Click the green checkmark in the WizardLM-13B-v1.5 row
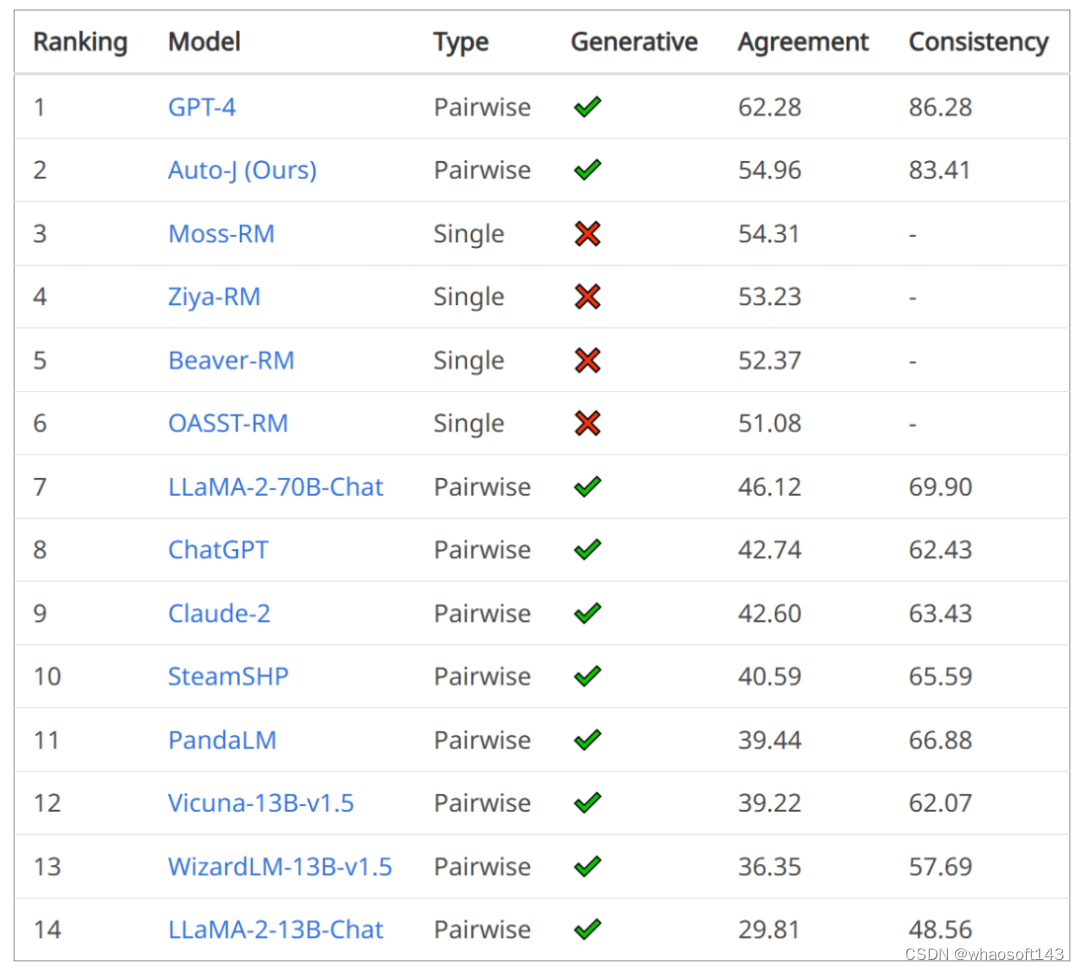This screenshot has height=970, width=1079. coord(588,865)
